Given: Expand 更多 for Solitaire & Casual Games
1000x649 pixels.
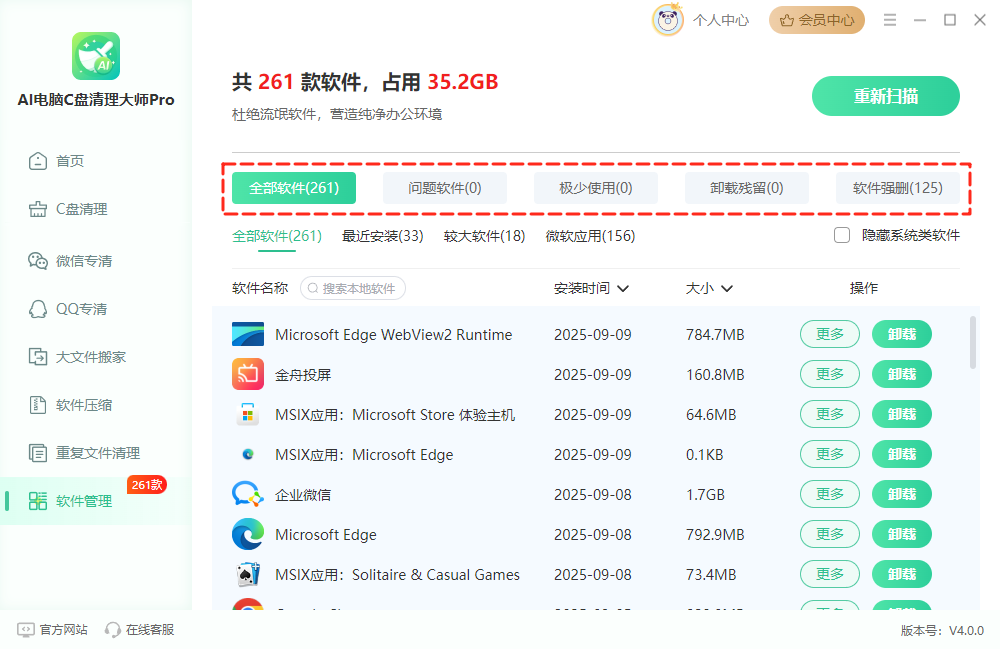Looking at the screenshot, I should [830, 574].
